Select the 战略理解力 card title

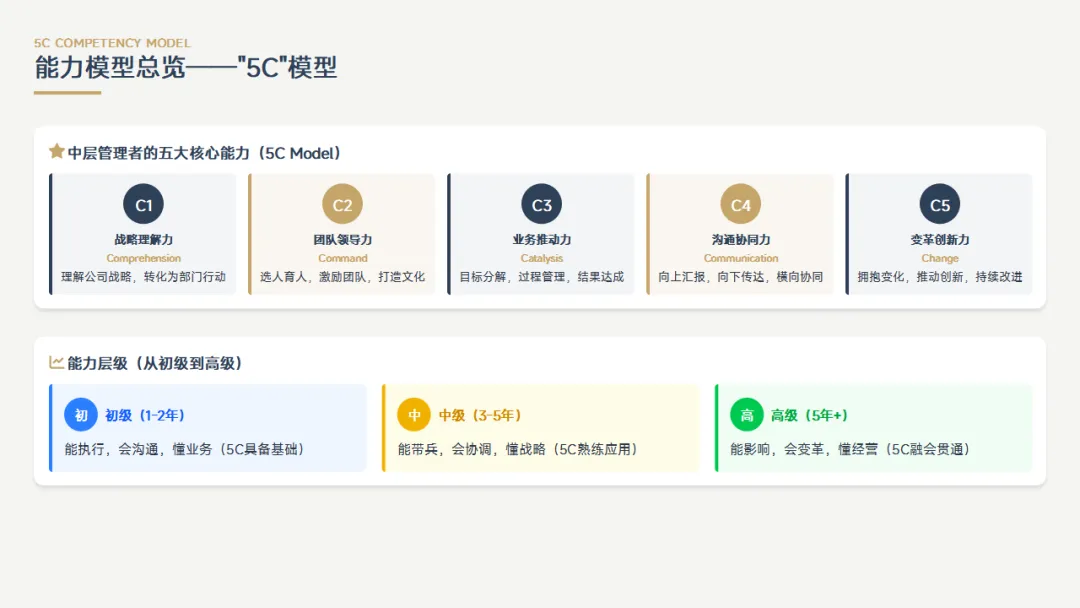[143, 240]
